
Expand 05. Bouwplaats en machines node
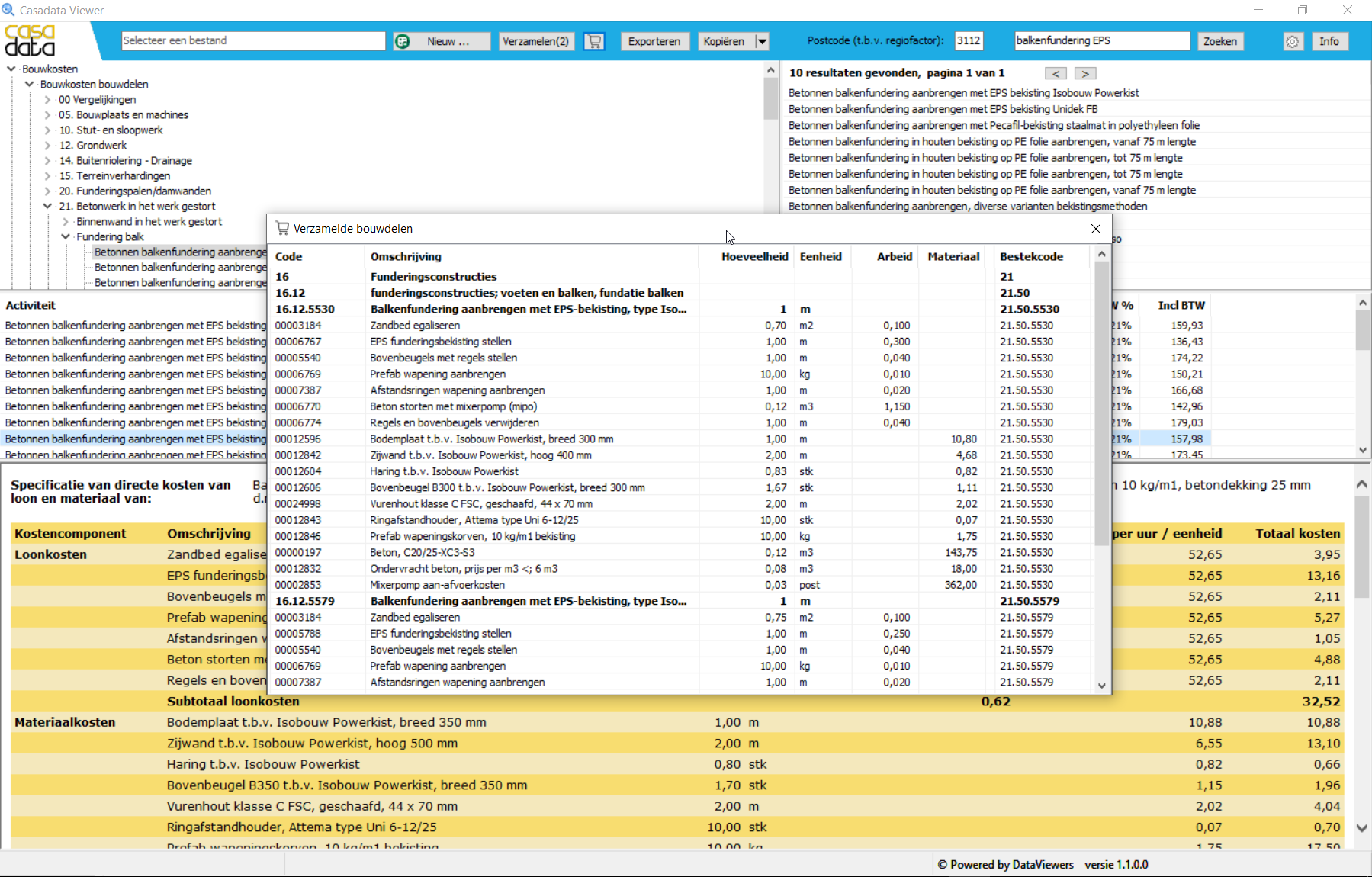click(47, 114)
